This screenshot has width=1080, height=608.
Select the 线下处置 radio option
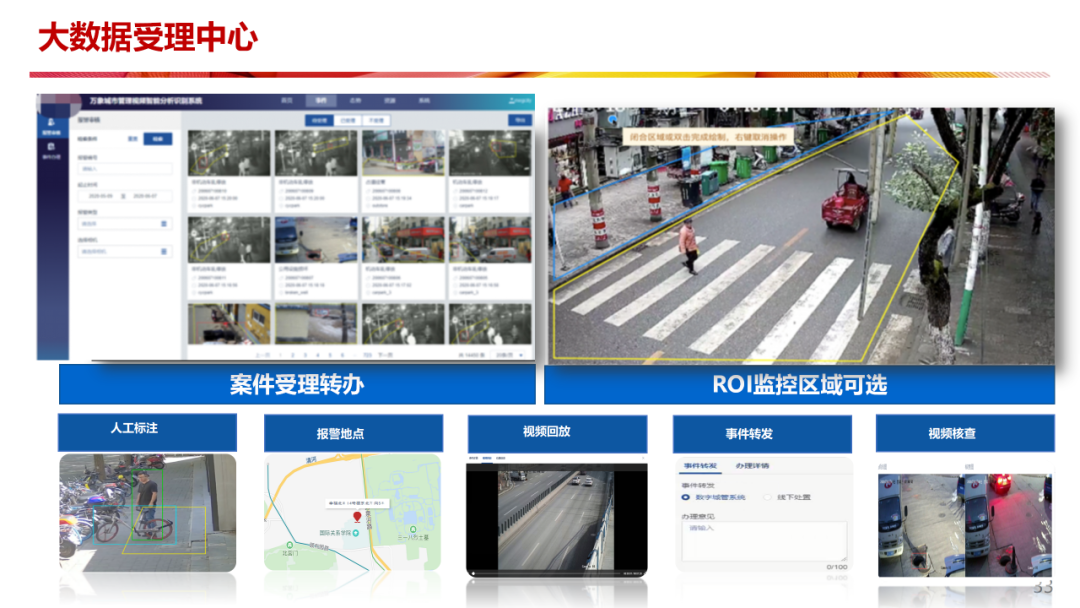point(787,497)
